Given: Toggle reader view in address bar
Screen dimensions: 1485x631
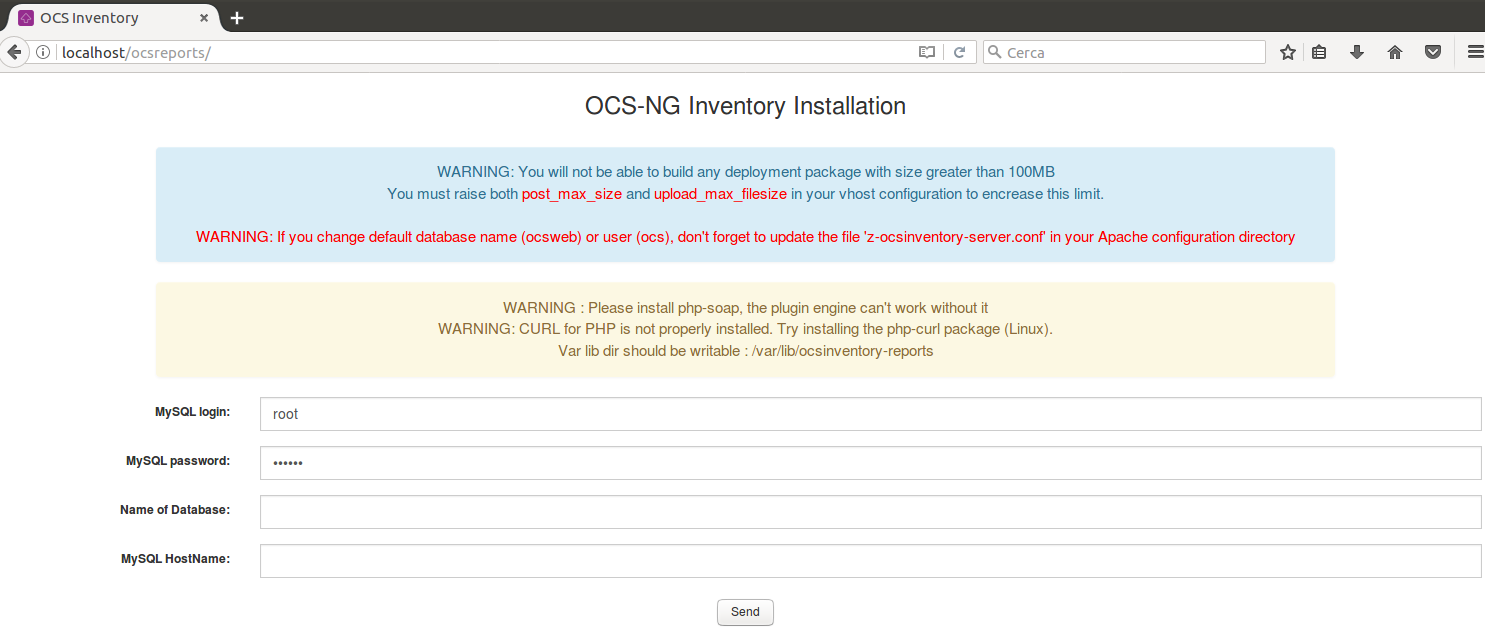Looking at the screenshot, I should click(x=927, y=53).
